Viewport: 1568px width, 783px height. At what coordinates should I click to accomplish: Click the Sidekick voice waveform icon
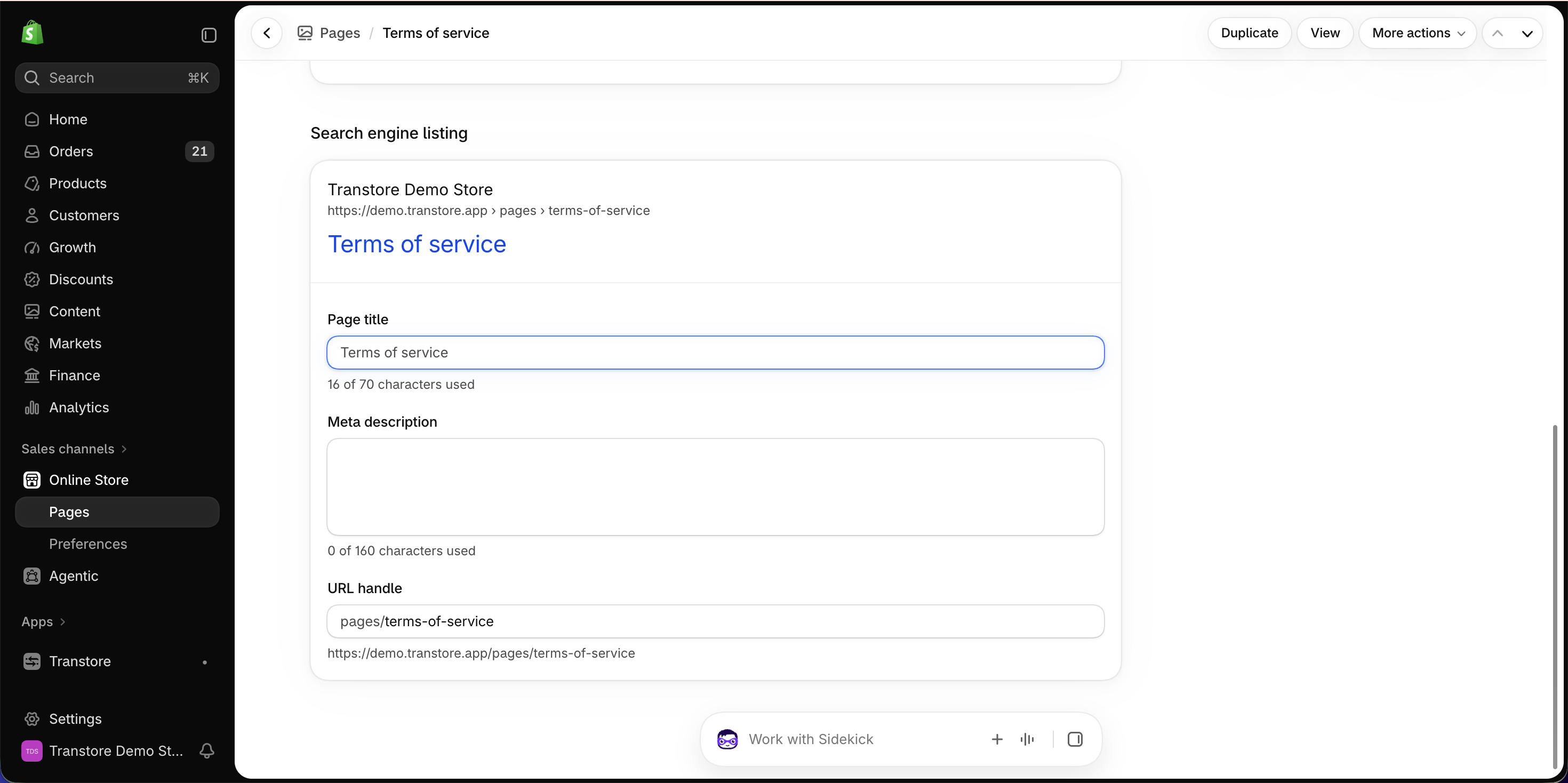pos(1027,739)
